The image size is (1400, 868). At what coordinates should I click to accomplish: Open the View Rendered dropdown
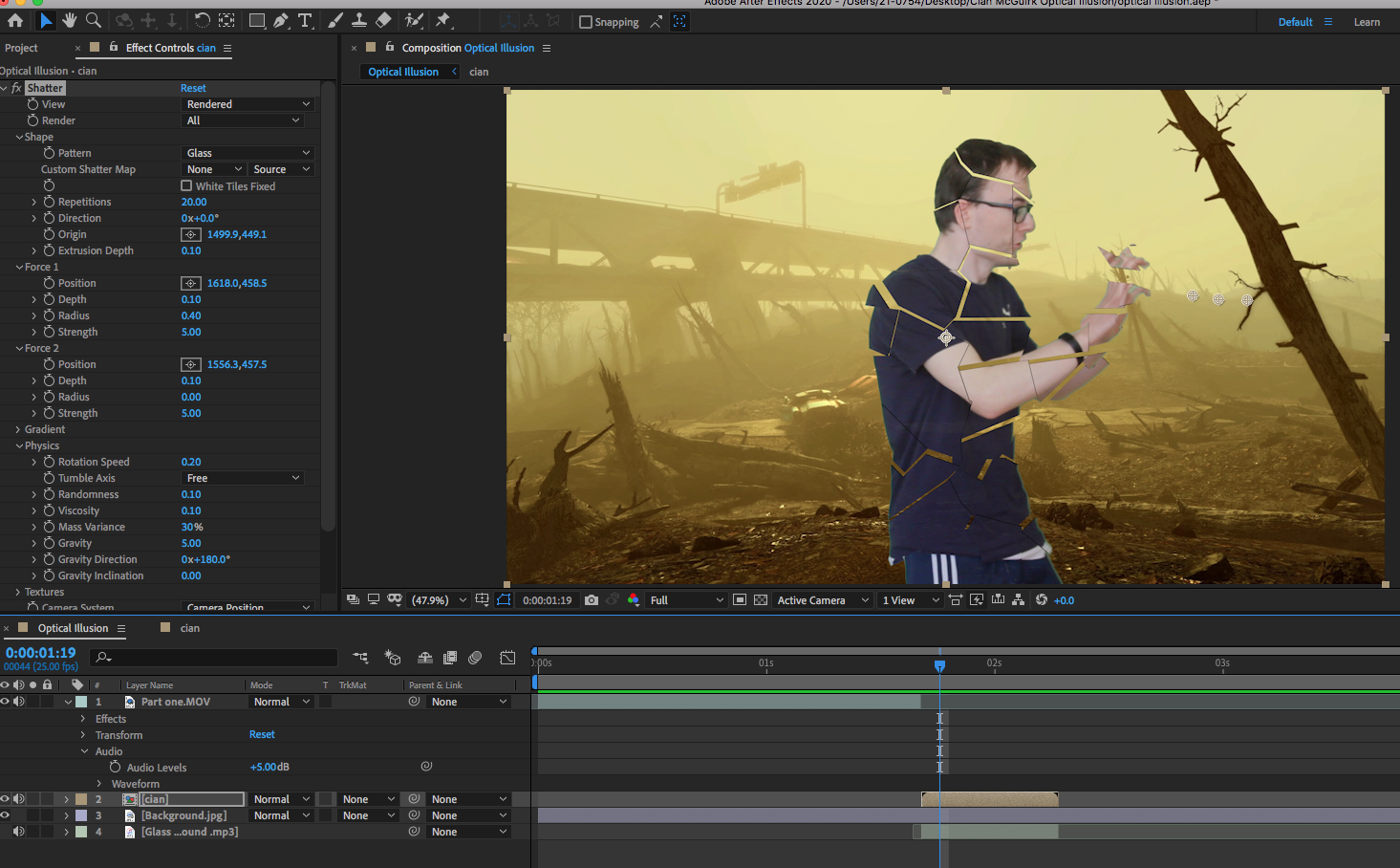[248, 104]
